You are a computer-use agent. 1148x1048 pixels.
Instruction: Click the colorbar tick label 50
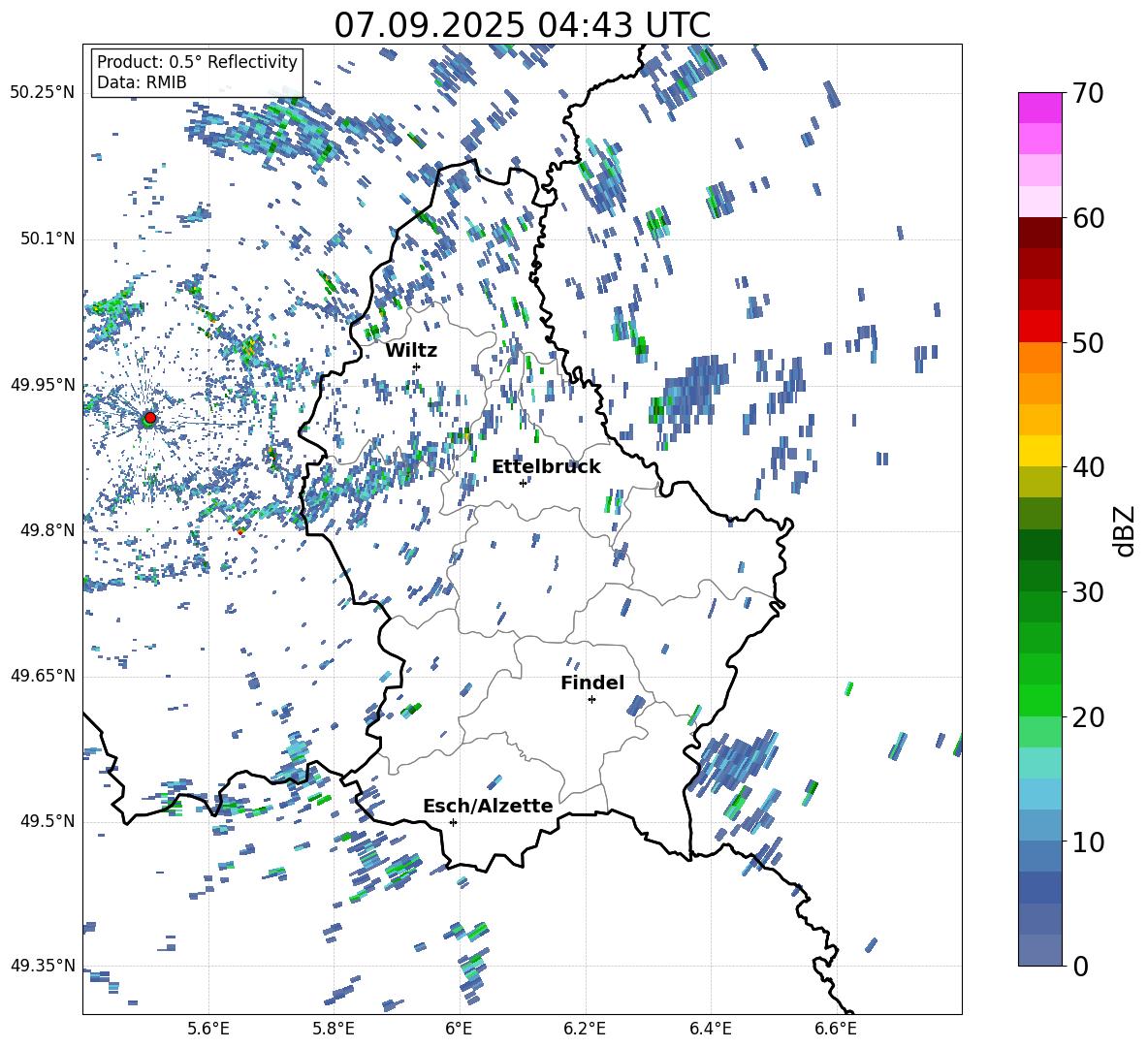[1088, 343]
